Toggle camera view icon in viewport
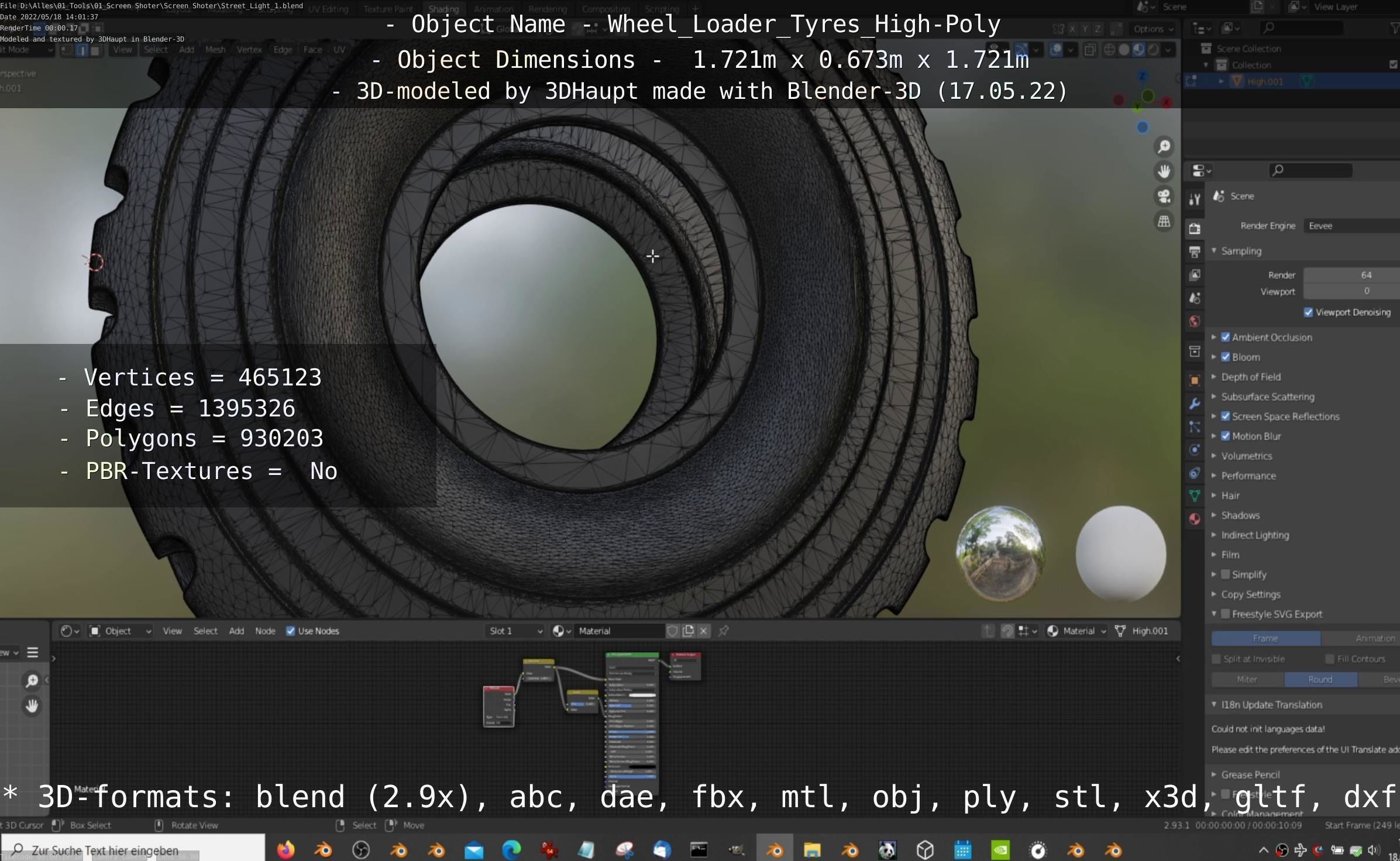The width and height of the screenshot is (1400, 861). [x=1164, y=197]
